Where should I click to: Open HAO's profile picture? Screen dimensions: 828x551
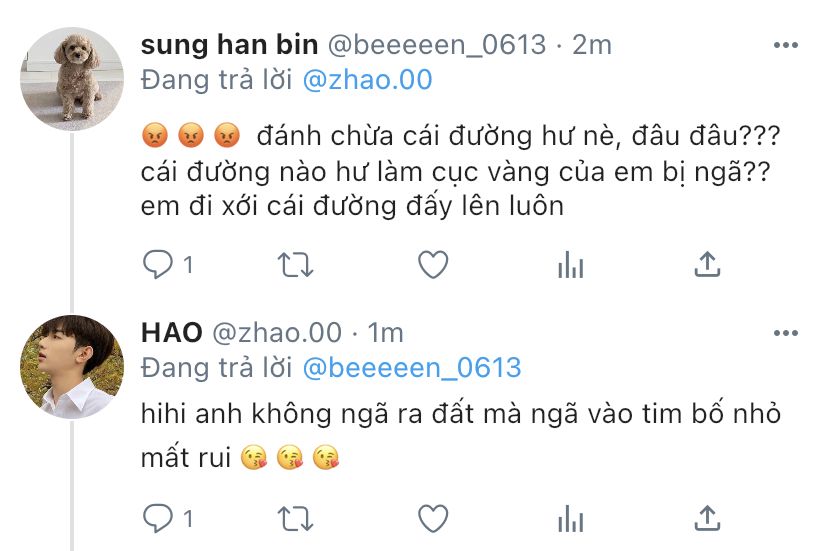72,367
